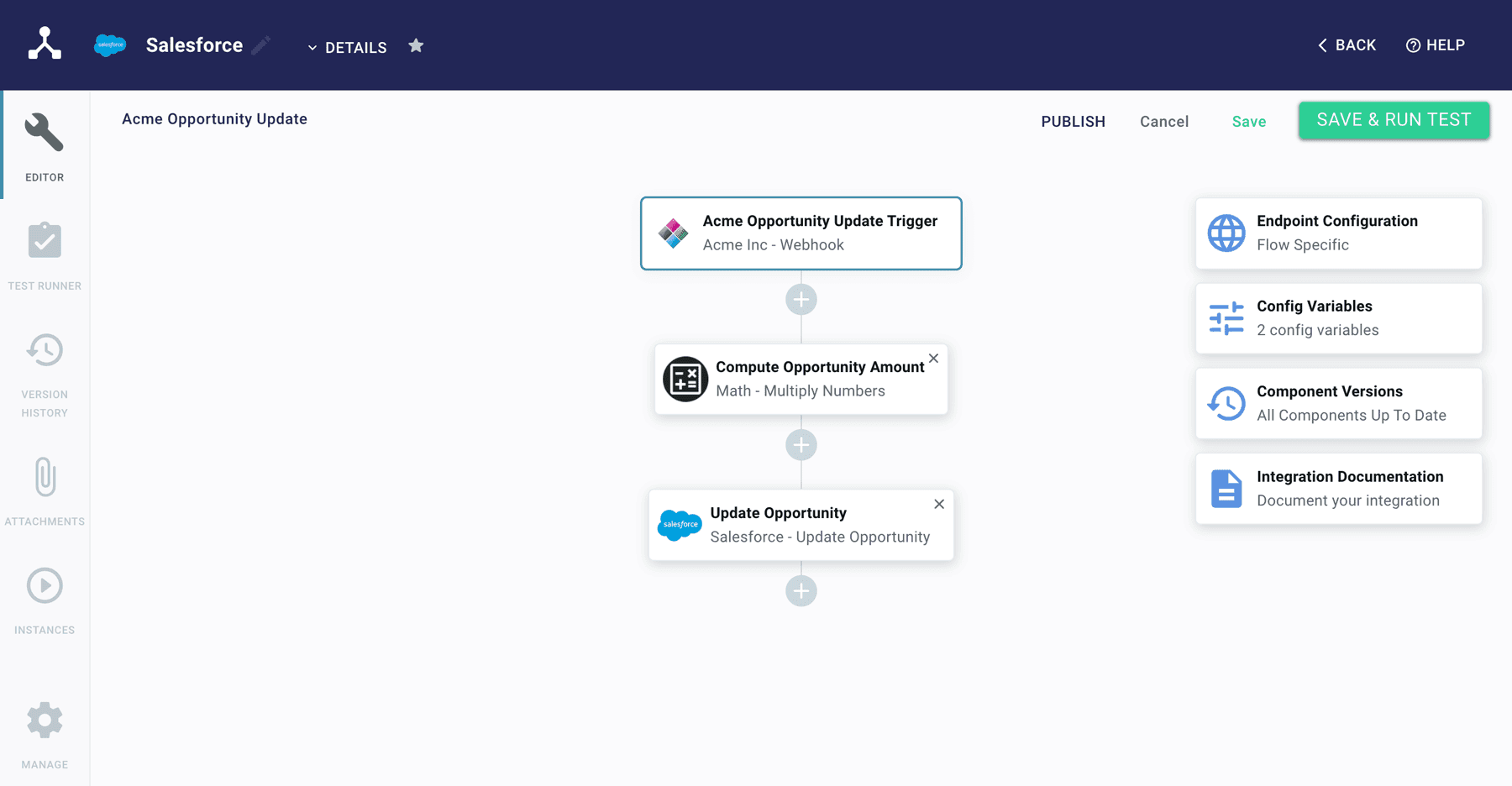Open Integration Documentation panel
This screenshot has height=786, width=1512.
[1339, 489]
